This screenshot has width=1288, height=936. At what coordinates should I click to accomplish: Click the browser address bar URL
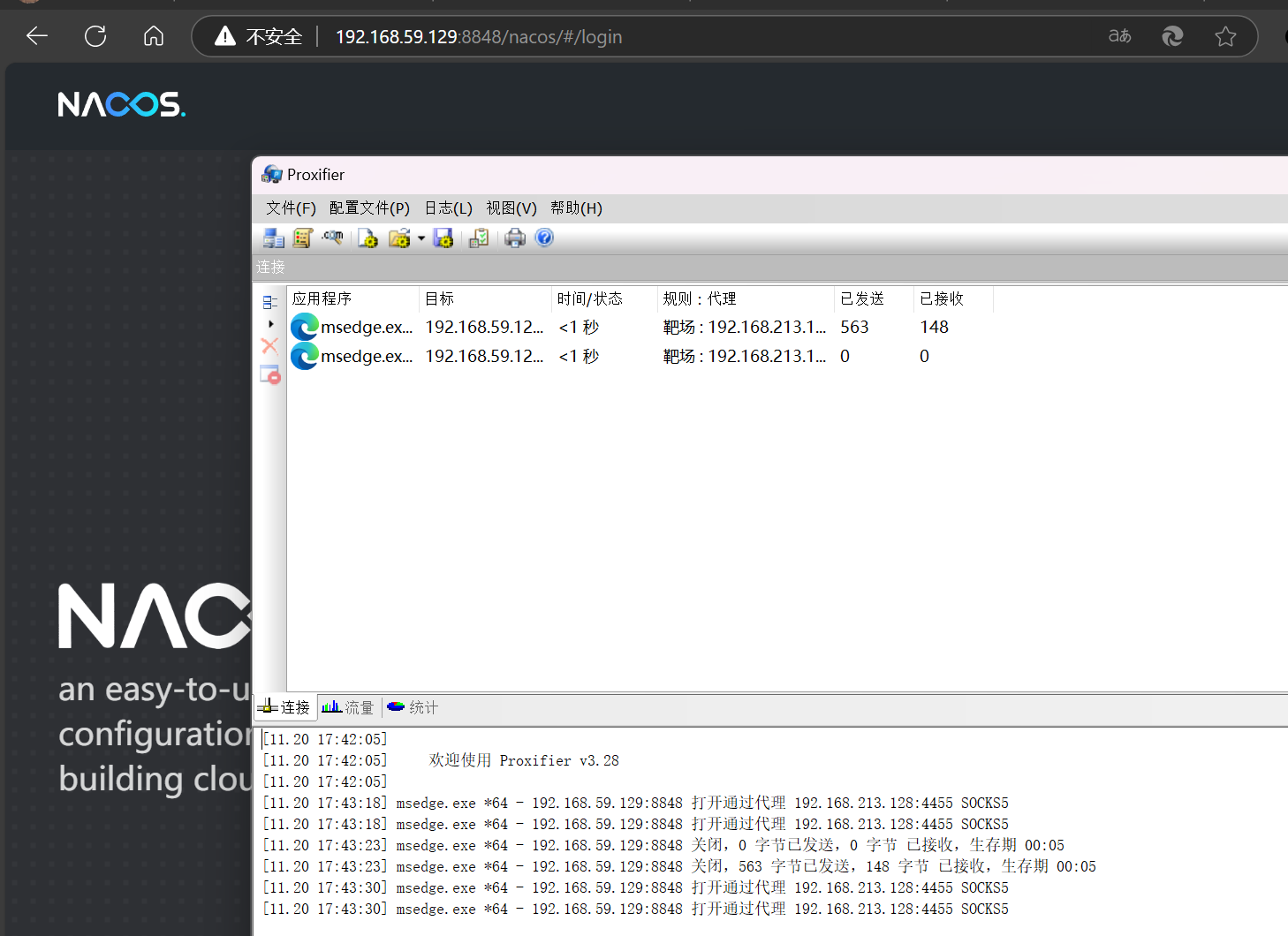pyautogui.click(x=479, y=37)
